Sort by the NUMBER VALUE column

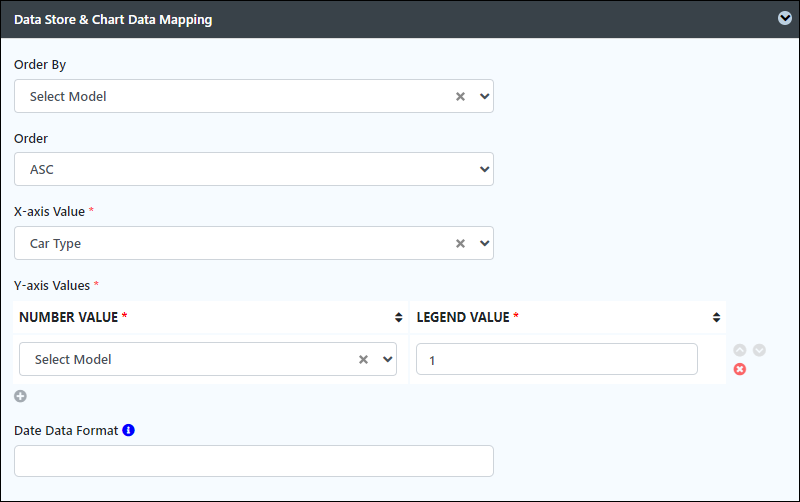pyautogui.click(x=398, y=317)
